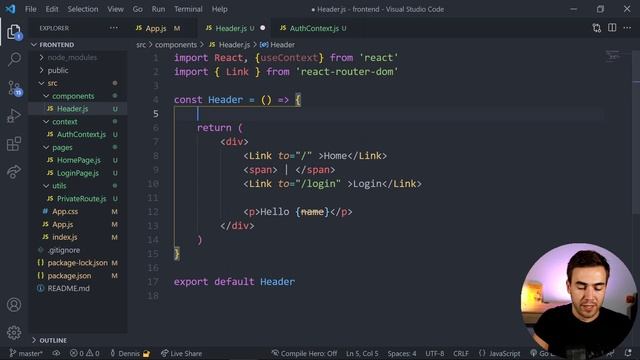Click the VS Code logo icon
The width and height of the screenshot is (640, 360).
coord(10,9)
